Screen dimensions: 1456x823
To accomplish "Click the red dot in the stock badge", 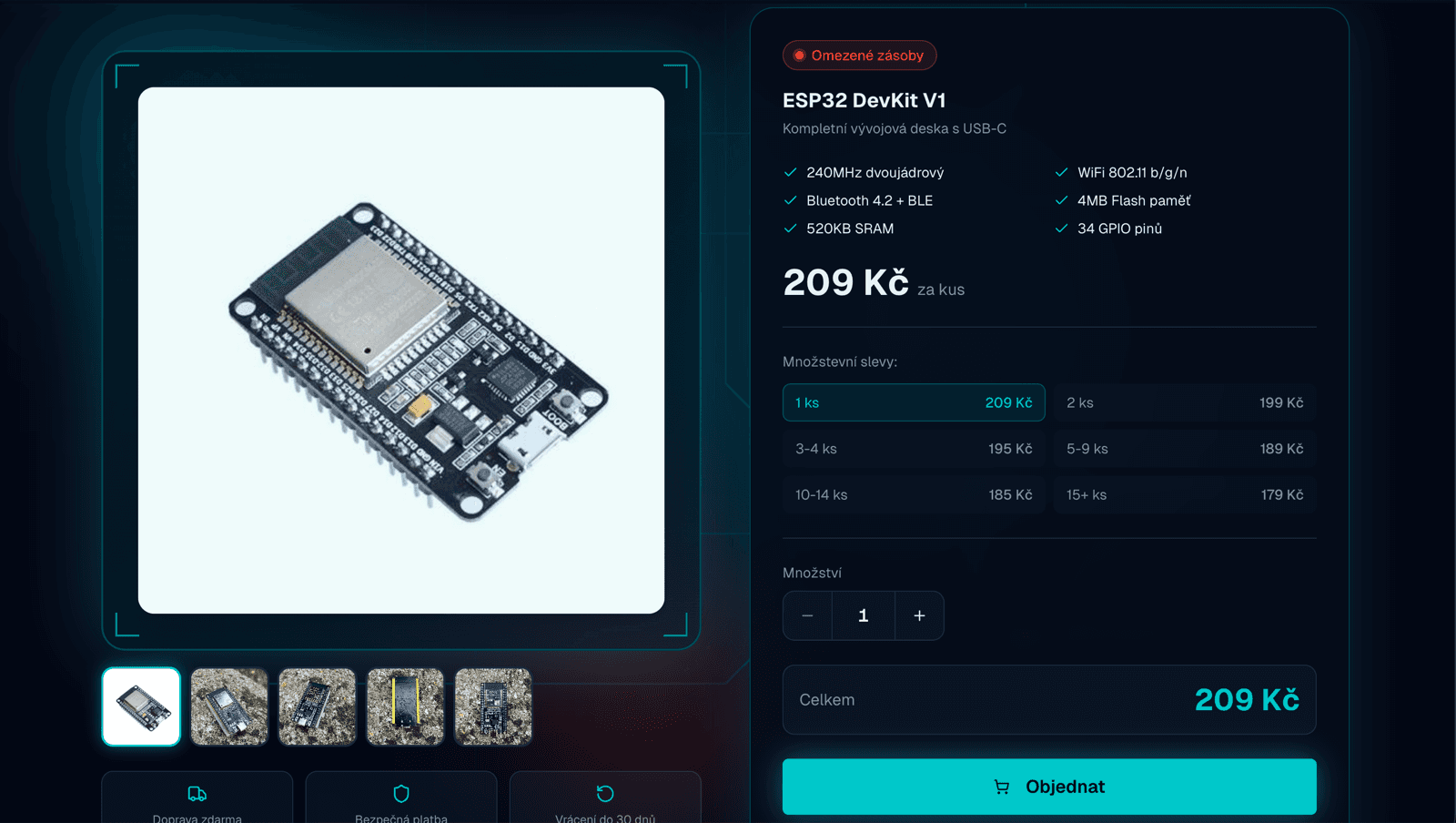I will click(x=799, y=56).
